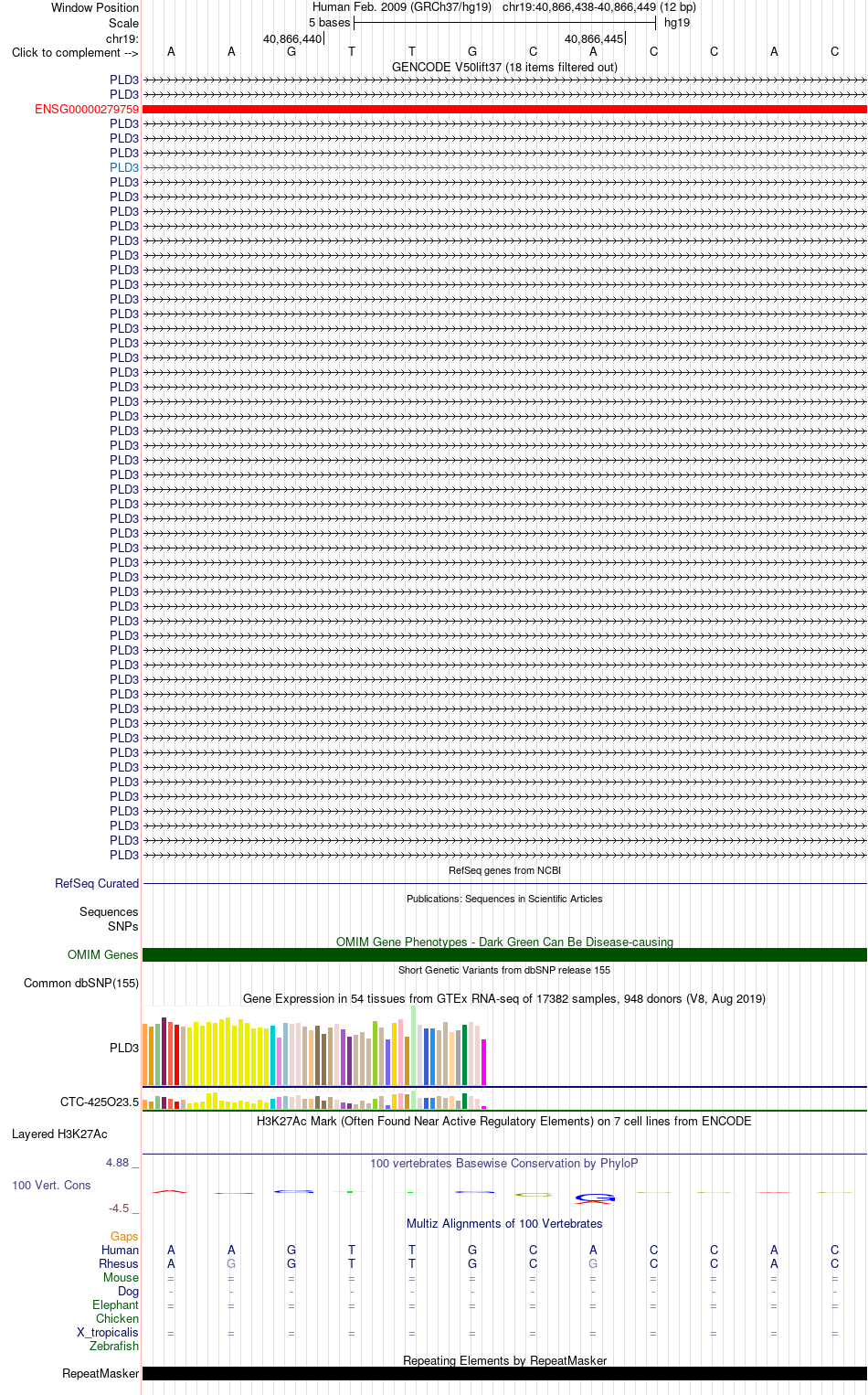Click the Window Position label

(95, 7)
